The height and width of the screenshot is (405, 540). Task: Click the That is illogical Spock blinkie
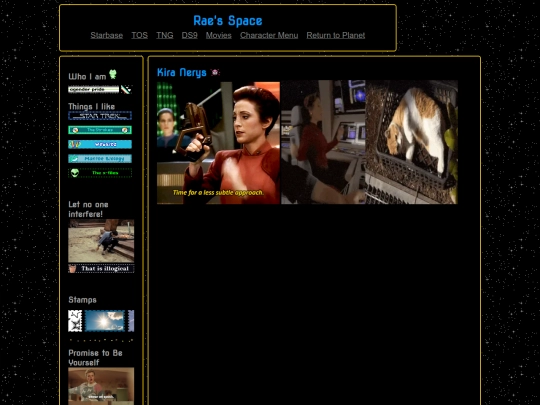(101, 269)
